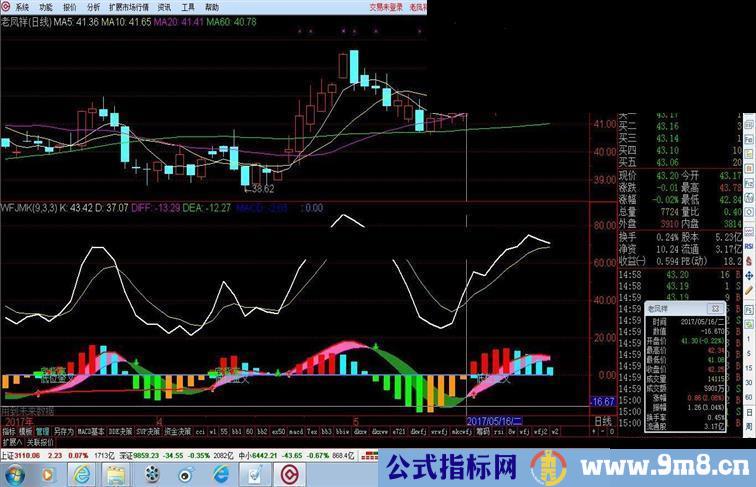Click the app logo icon in title bar
Image resolution: width=756 pixels, height=487 pixels.
(6, 6)
